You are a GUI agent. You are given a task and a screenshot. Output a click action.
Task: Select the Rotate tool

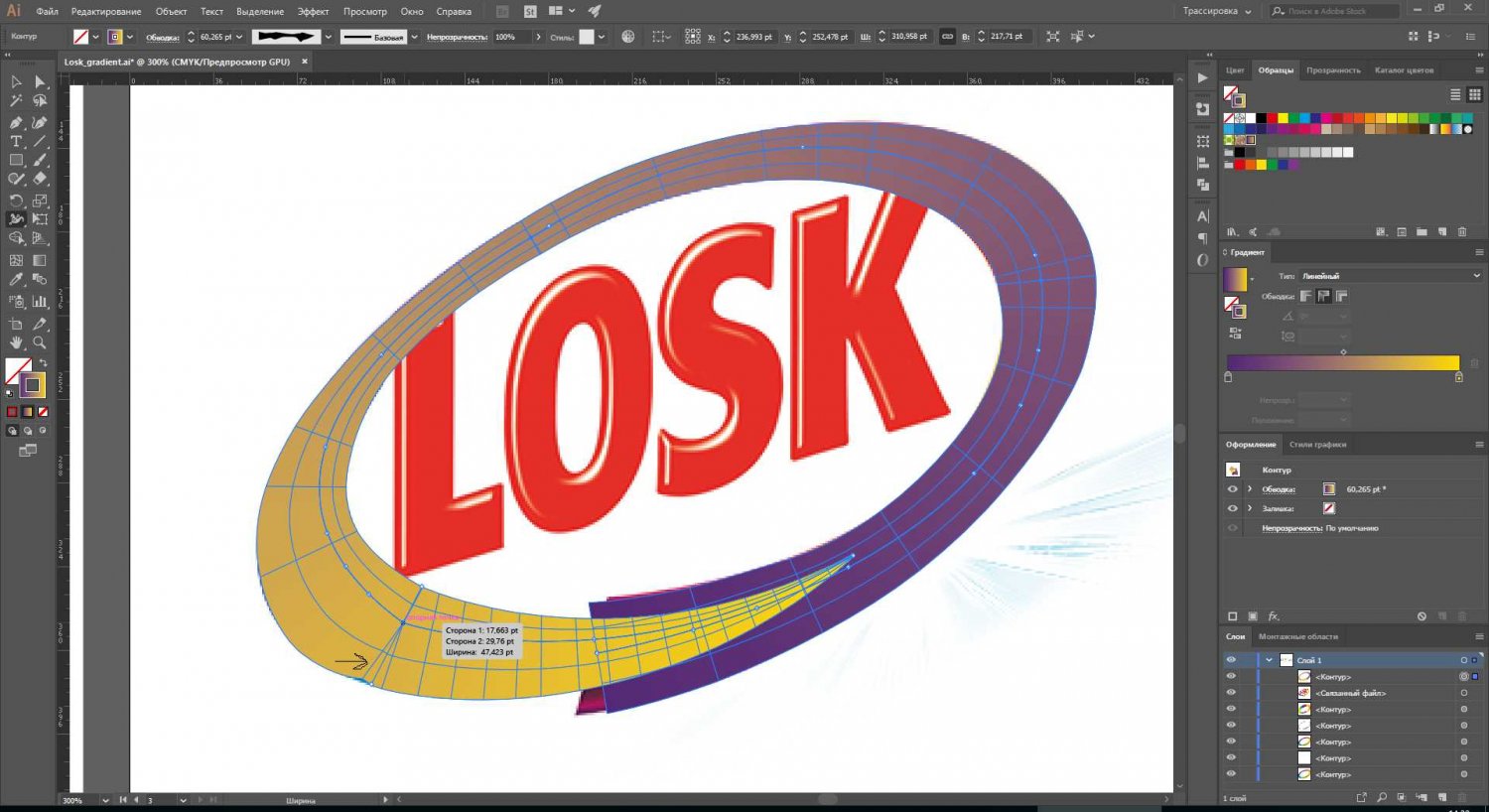point(16,201)
